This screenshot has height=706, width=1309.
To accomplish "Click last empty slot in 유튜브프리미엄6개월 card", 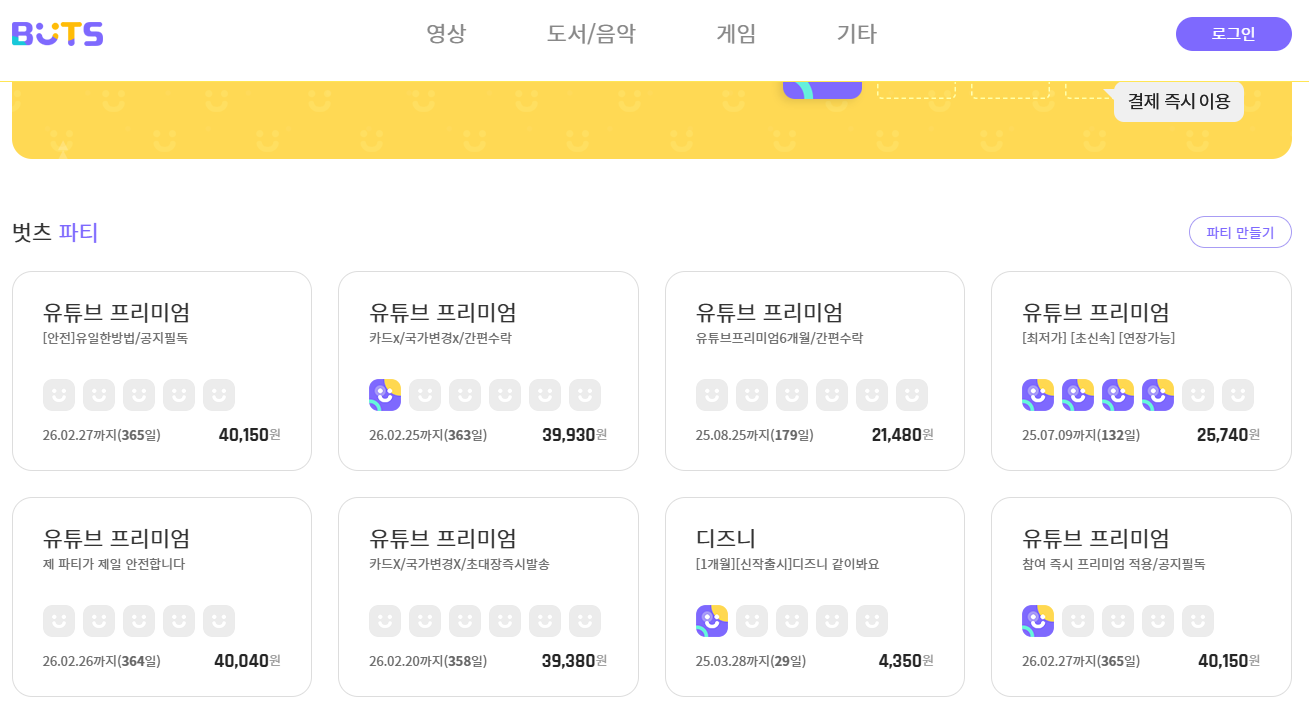I will pos(912,395).
